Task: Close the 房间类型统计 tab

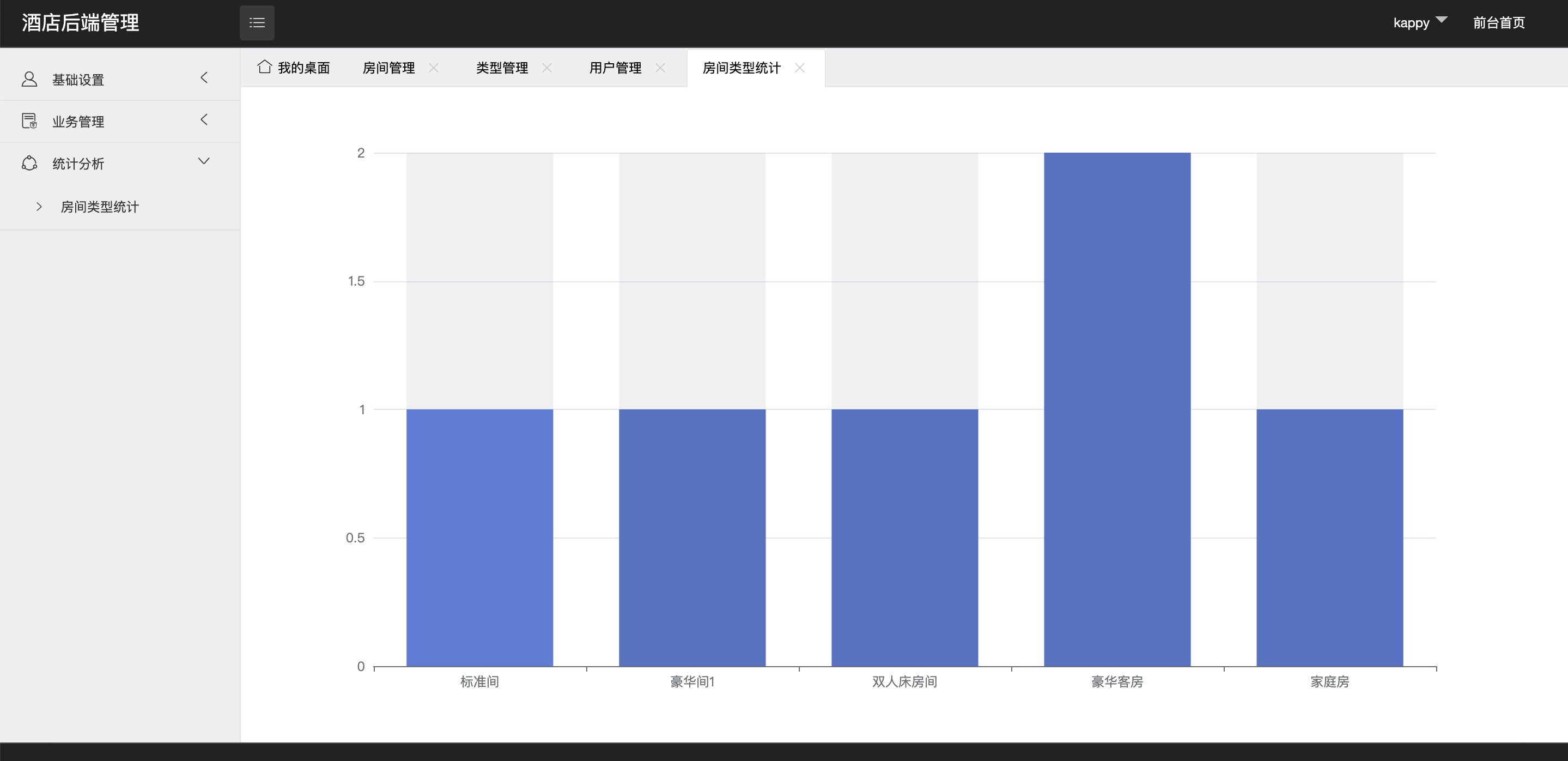Action: coord(800,68)
